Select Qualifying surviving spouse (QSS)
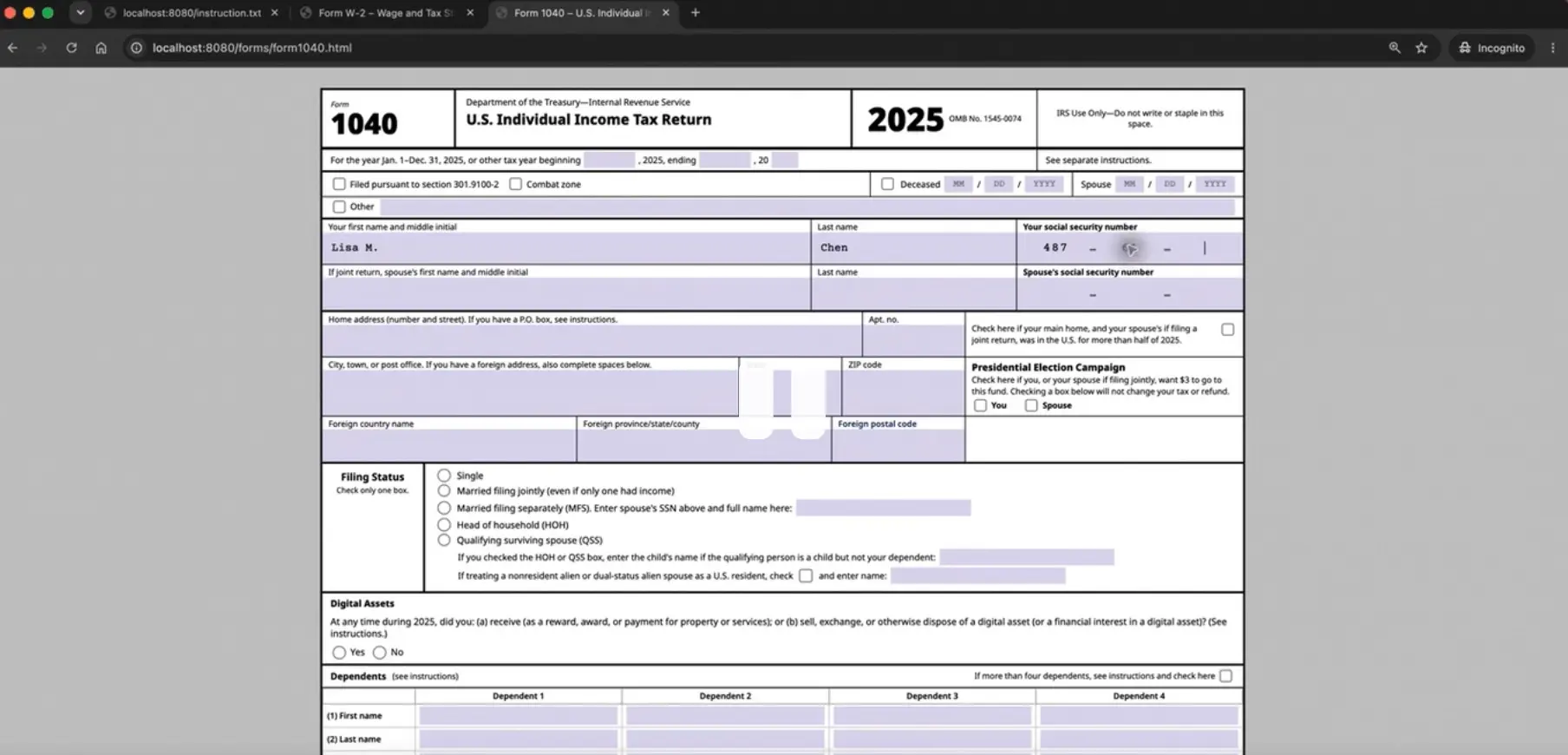1568x755 pixels. 444,540
